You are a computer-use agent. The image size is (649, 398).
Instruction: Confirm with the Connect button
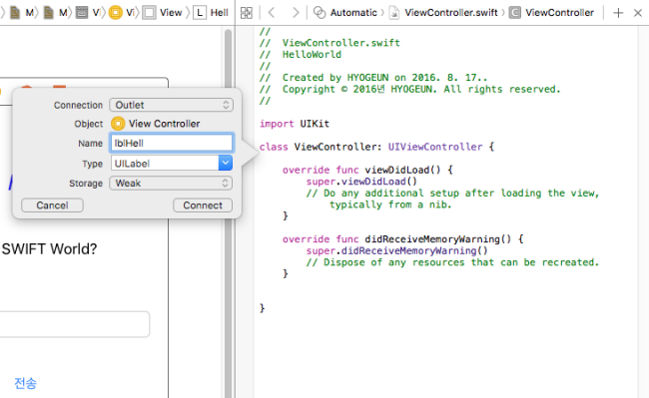click(203, 205)
